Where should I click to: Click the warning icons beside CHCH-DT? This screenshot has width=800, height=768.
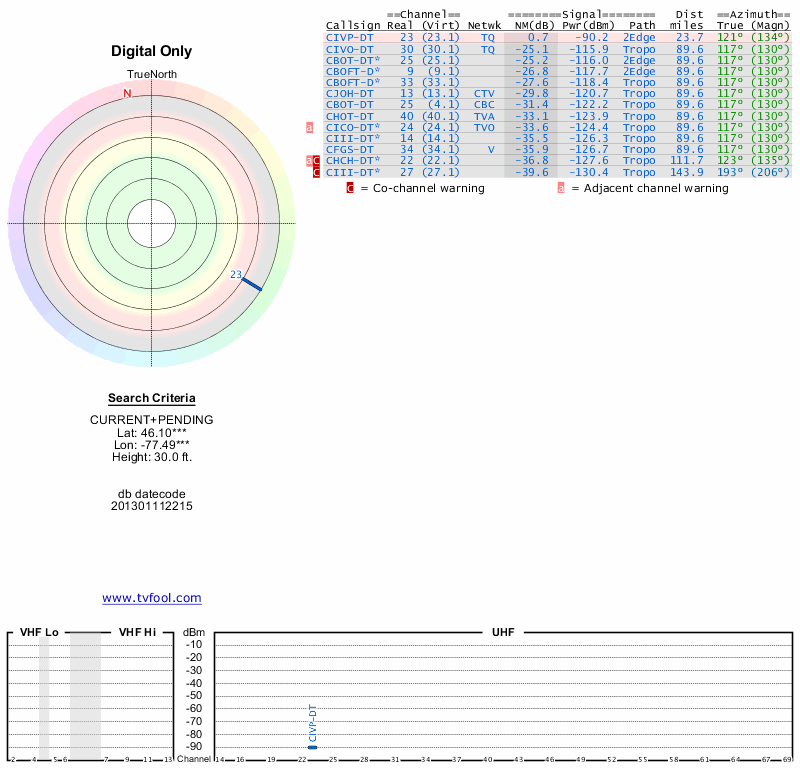pyautogui.click(x=313, y=161)
